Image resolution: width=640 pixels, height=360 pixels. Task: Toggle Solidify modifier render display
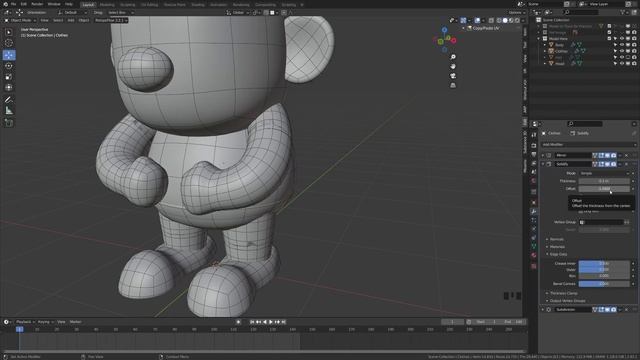click(613, 164)
